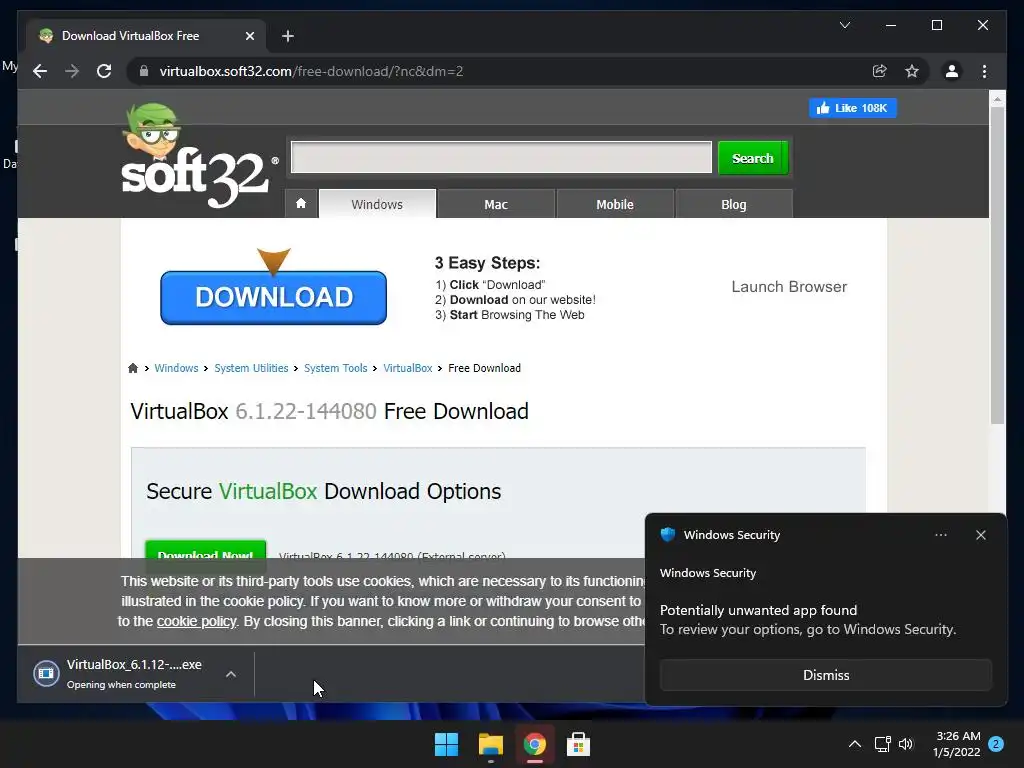Open a new tab with plus button
The width and height of the screenshot is (1024, 768).
point(288,36)
